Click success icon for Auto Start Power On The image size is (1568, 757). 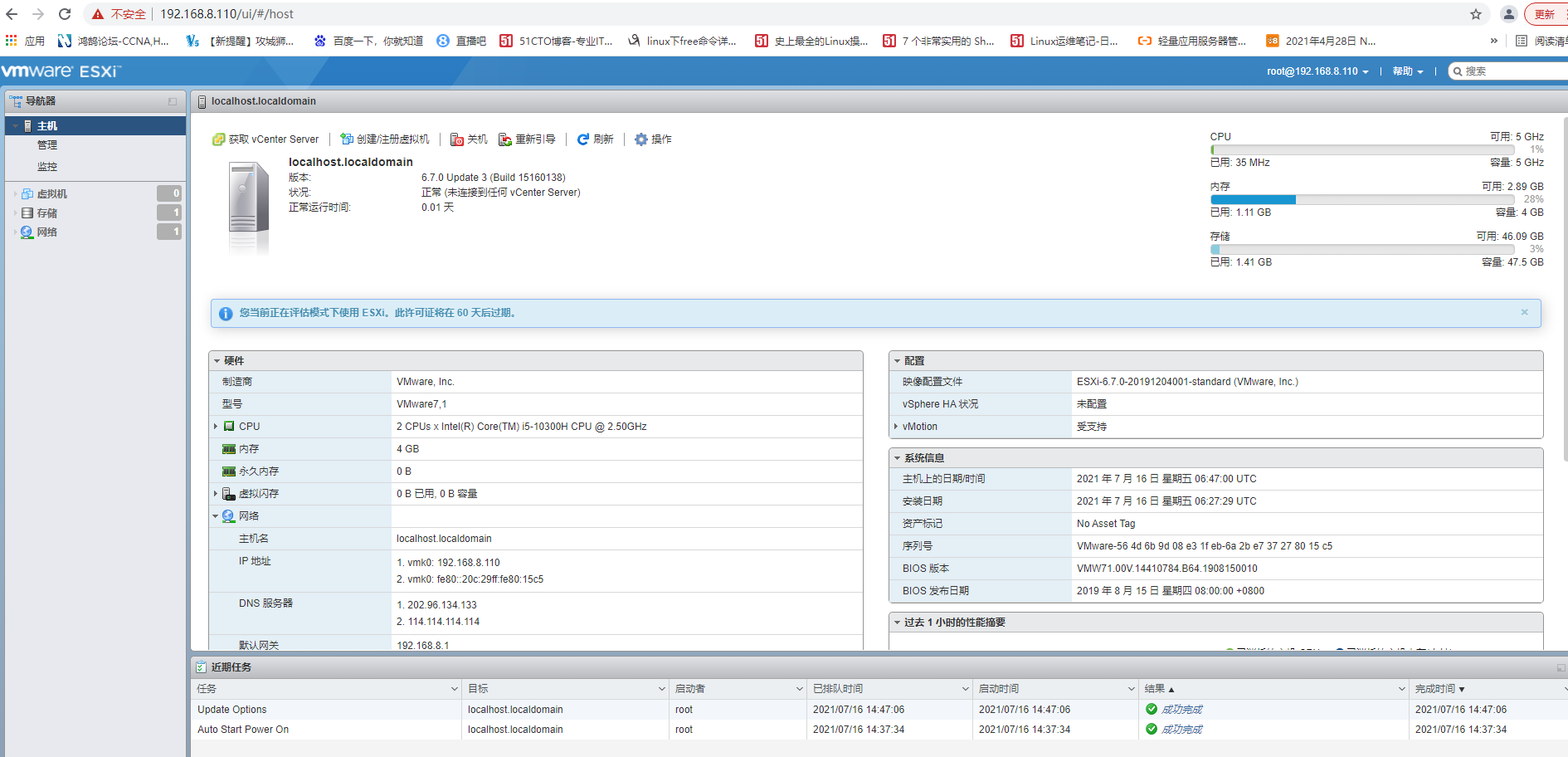pyautogui.click(x=1152, y=730)
